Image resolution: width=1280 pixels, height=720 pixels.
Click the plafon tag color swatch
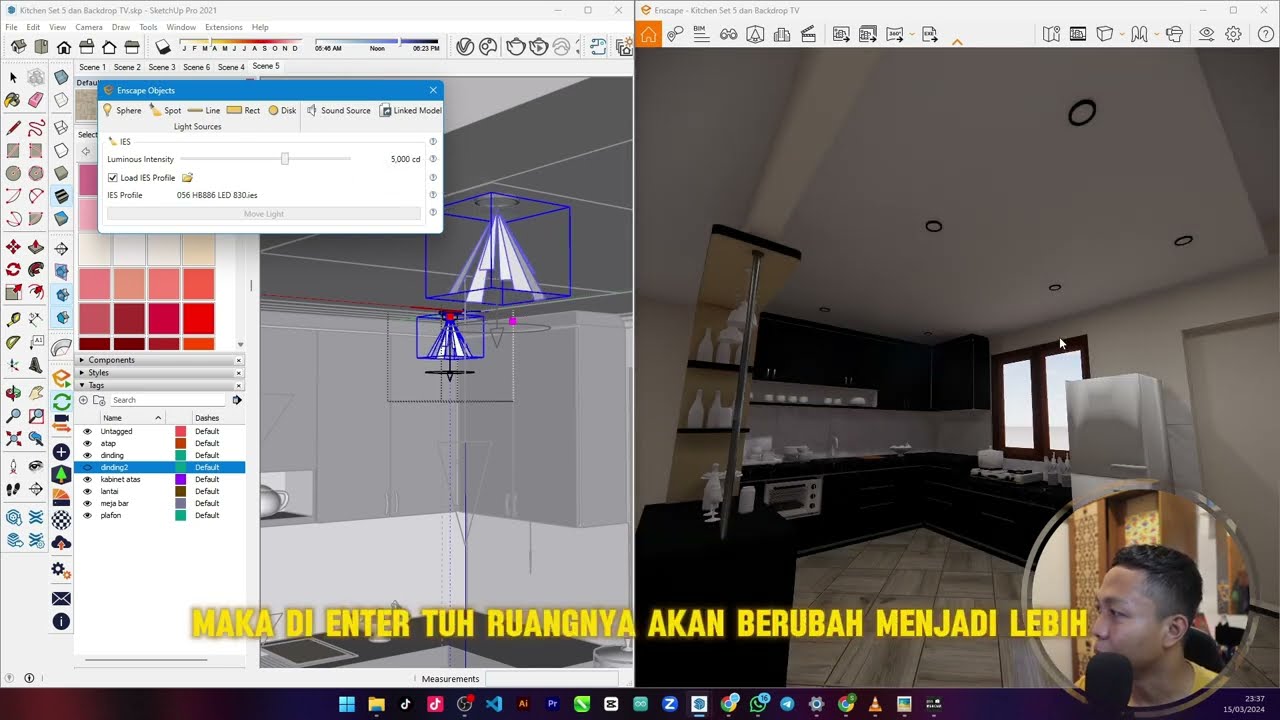click(181, 515)
